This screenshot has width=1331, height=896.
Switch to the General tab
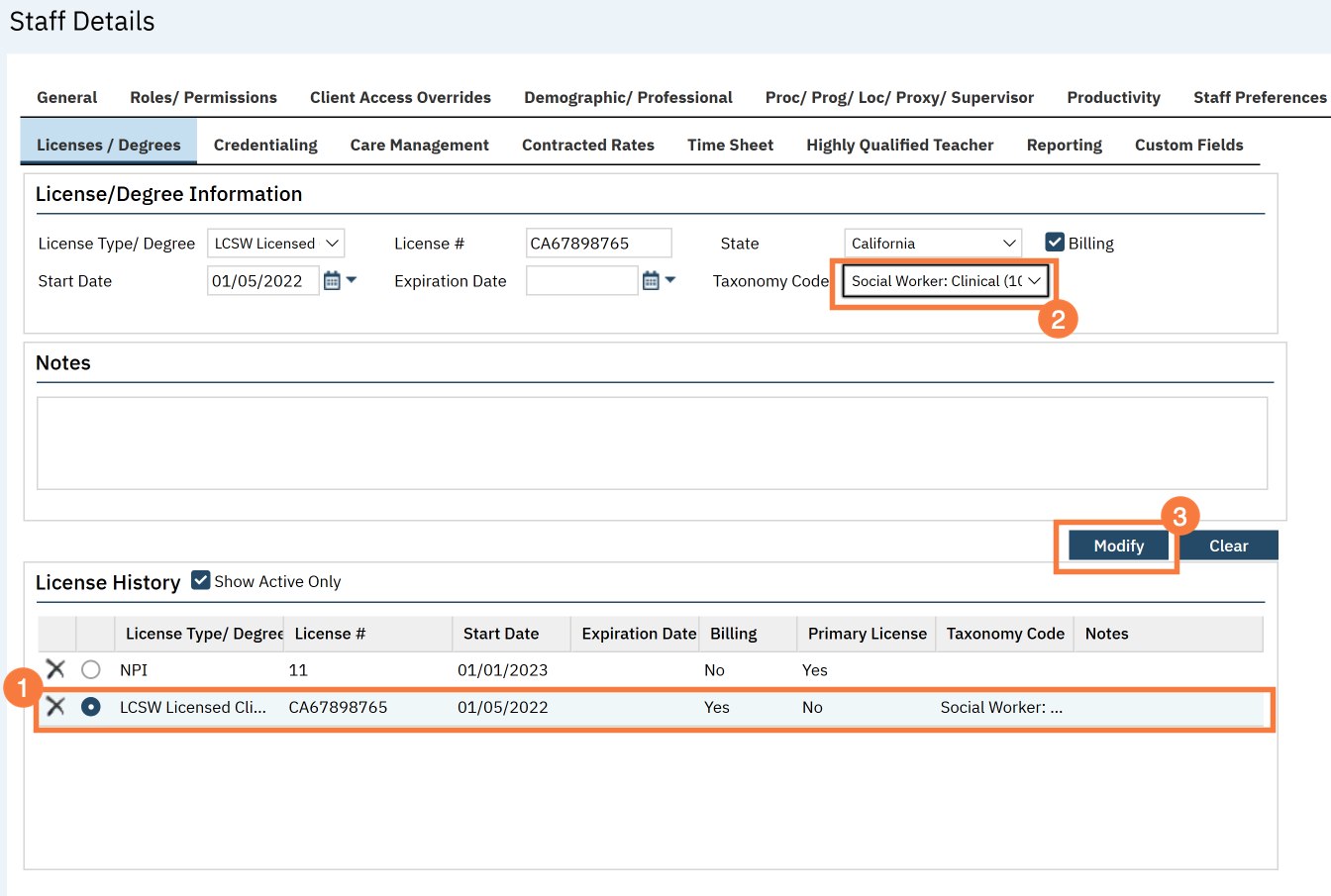coord(67,97)
